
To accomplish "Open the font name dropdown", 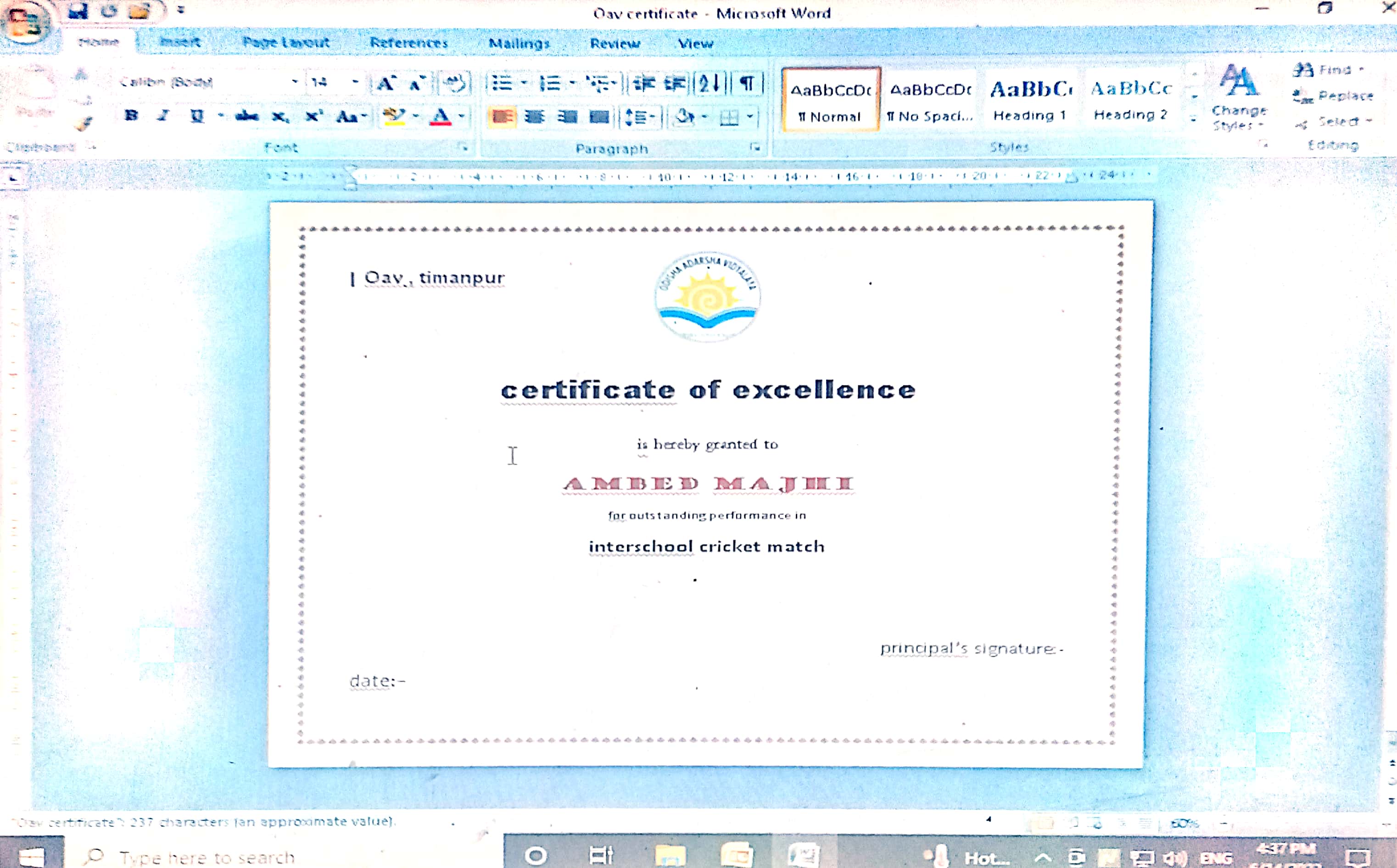I will [x=295, y=82].
